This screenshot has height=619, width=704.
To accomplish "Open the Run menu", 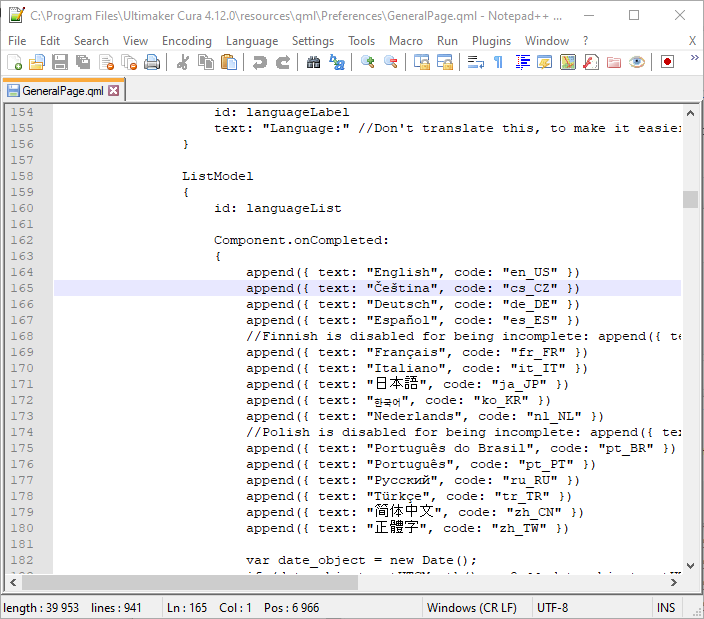I will 447,41.
